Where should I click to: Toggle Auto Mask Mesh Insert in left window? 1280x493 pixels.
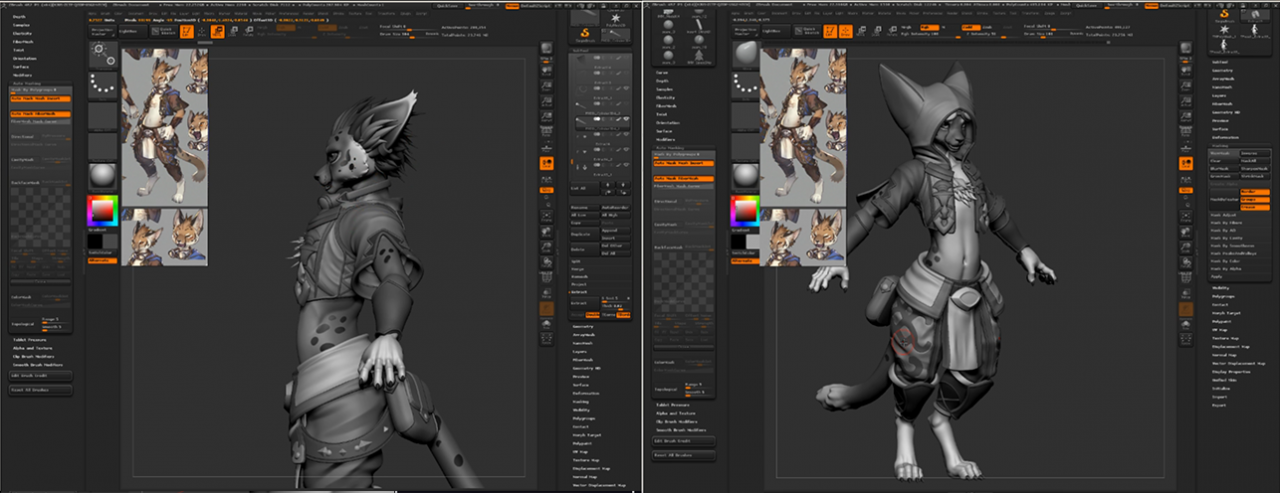pos(40,99)
